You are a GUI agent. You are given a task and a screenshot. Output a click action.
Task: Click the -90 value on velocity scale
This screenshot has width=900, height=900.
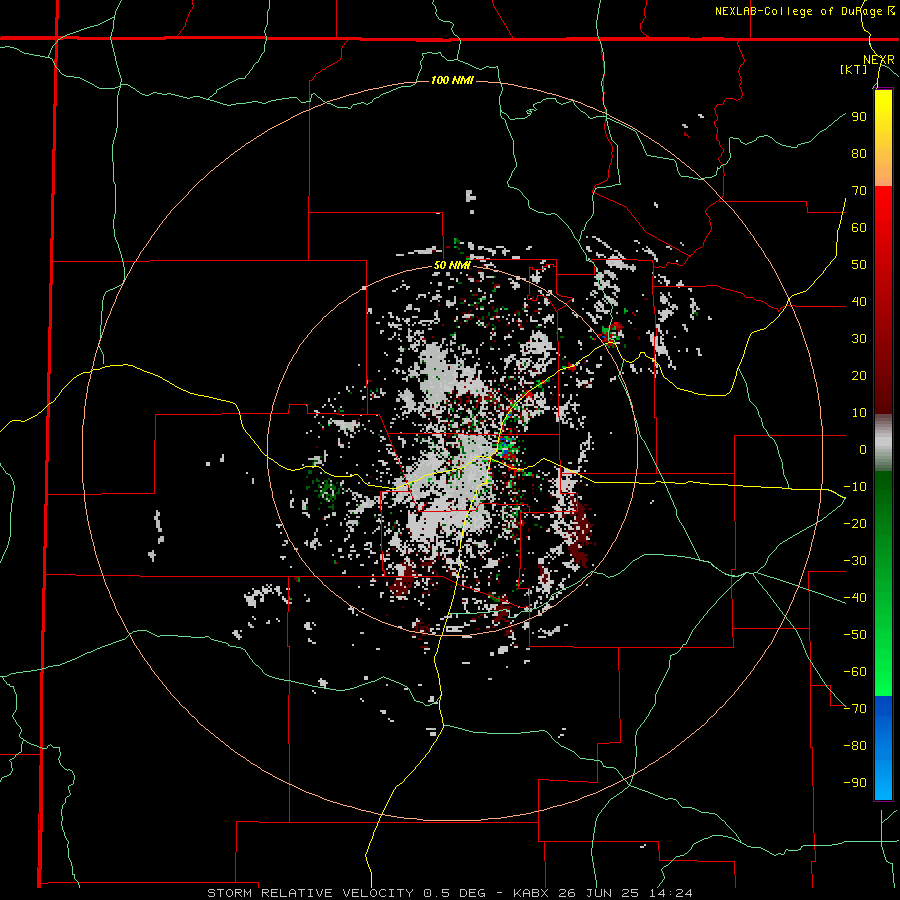[x=855, y=783]
